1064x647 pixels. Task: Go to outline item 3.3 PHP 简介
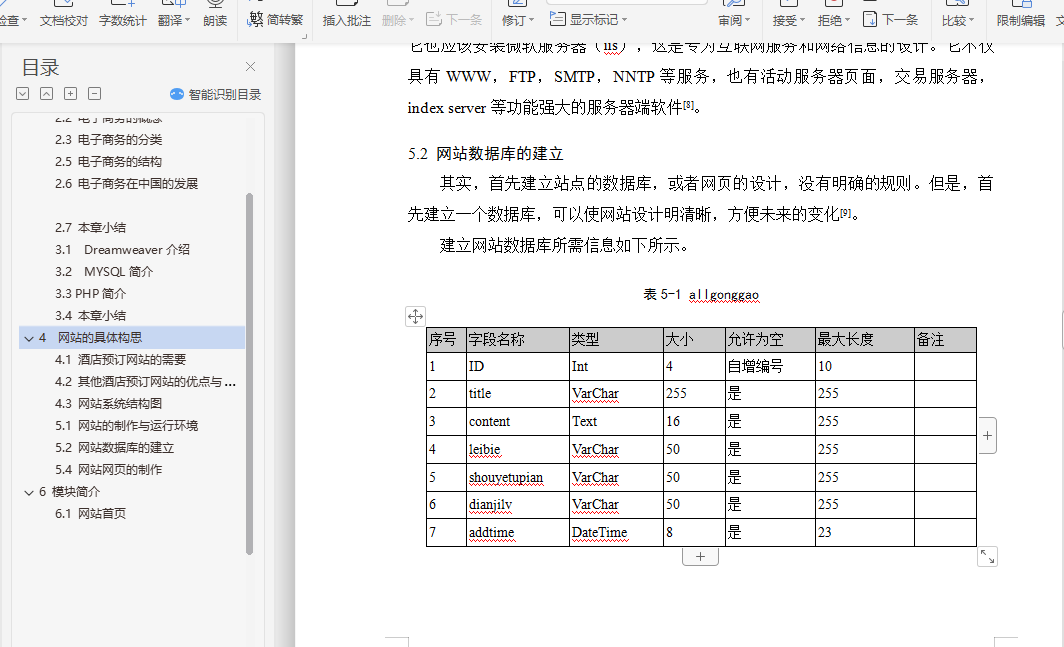pos(90,294)
